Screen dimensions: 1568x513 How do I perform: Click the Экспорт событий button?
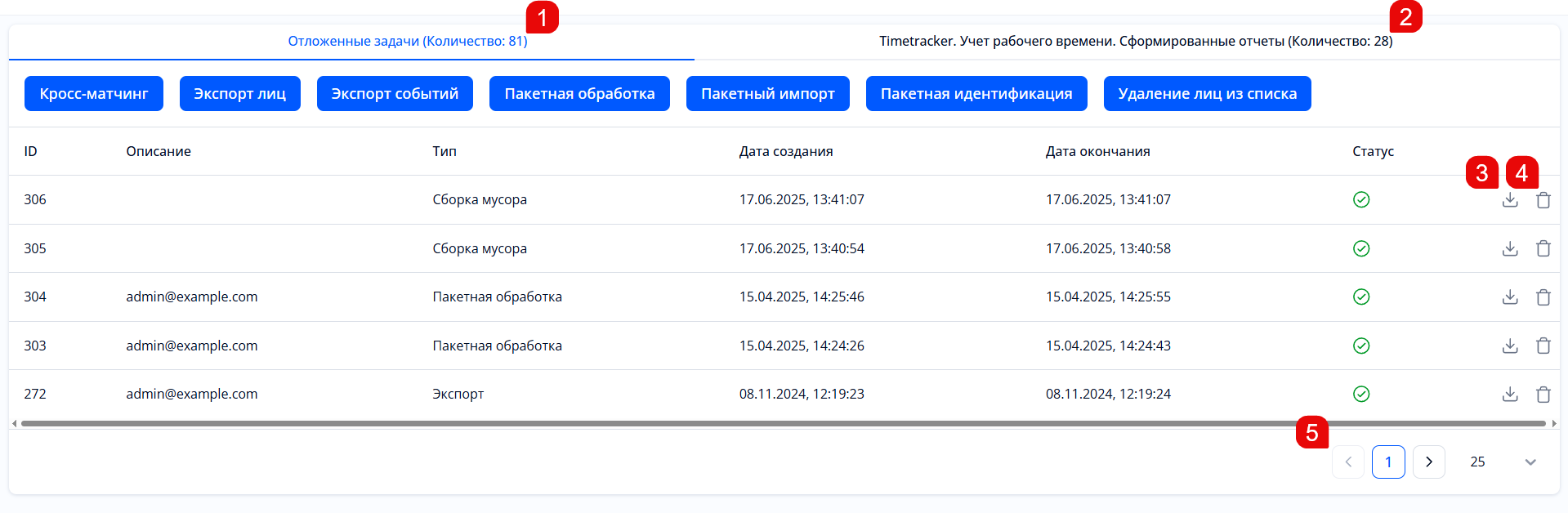point(395,93)
